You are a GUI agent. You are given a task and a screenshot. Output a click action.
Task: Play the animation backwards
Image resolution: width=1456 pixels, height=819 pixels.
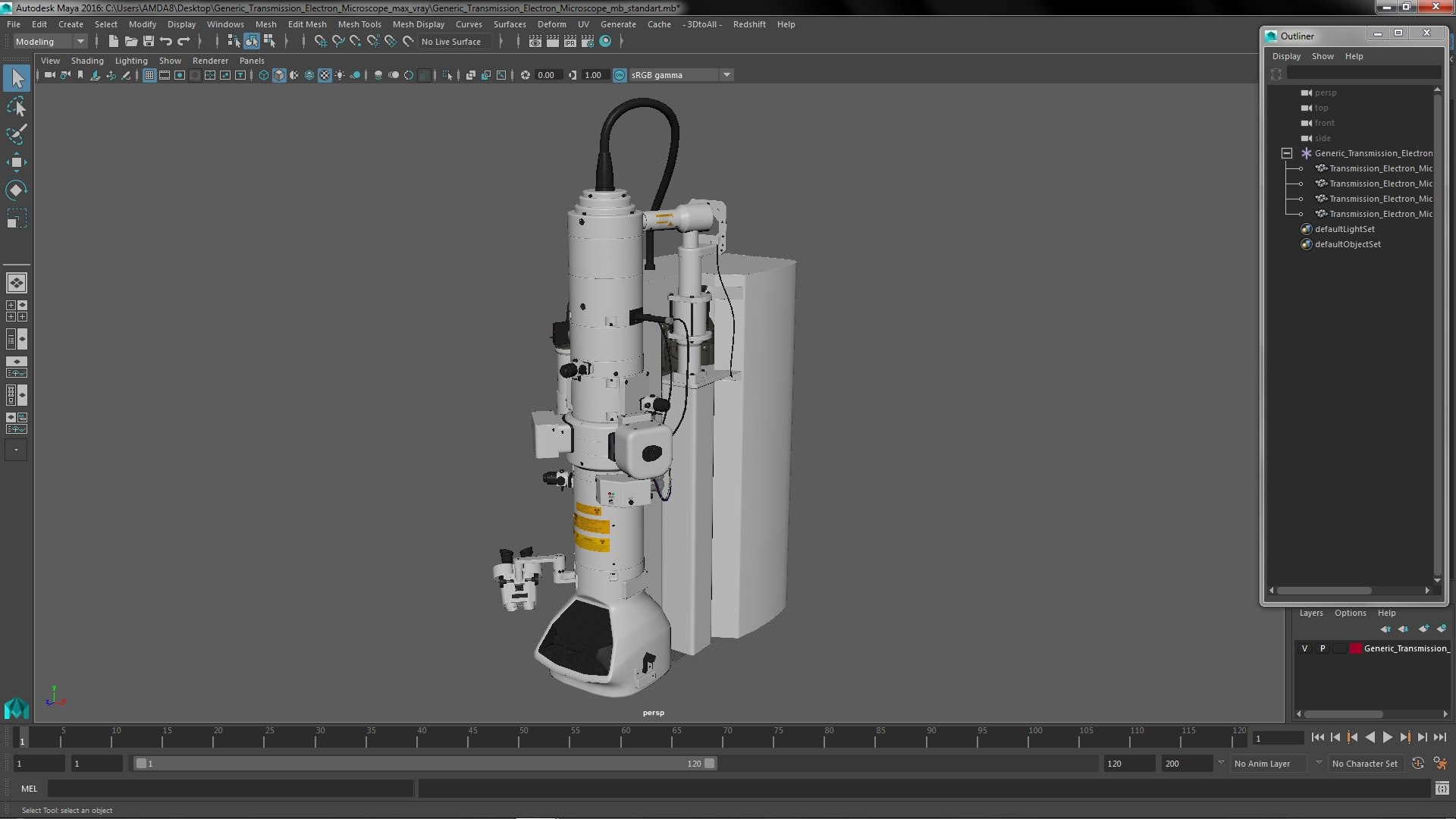pos(1370,737)
